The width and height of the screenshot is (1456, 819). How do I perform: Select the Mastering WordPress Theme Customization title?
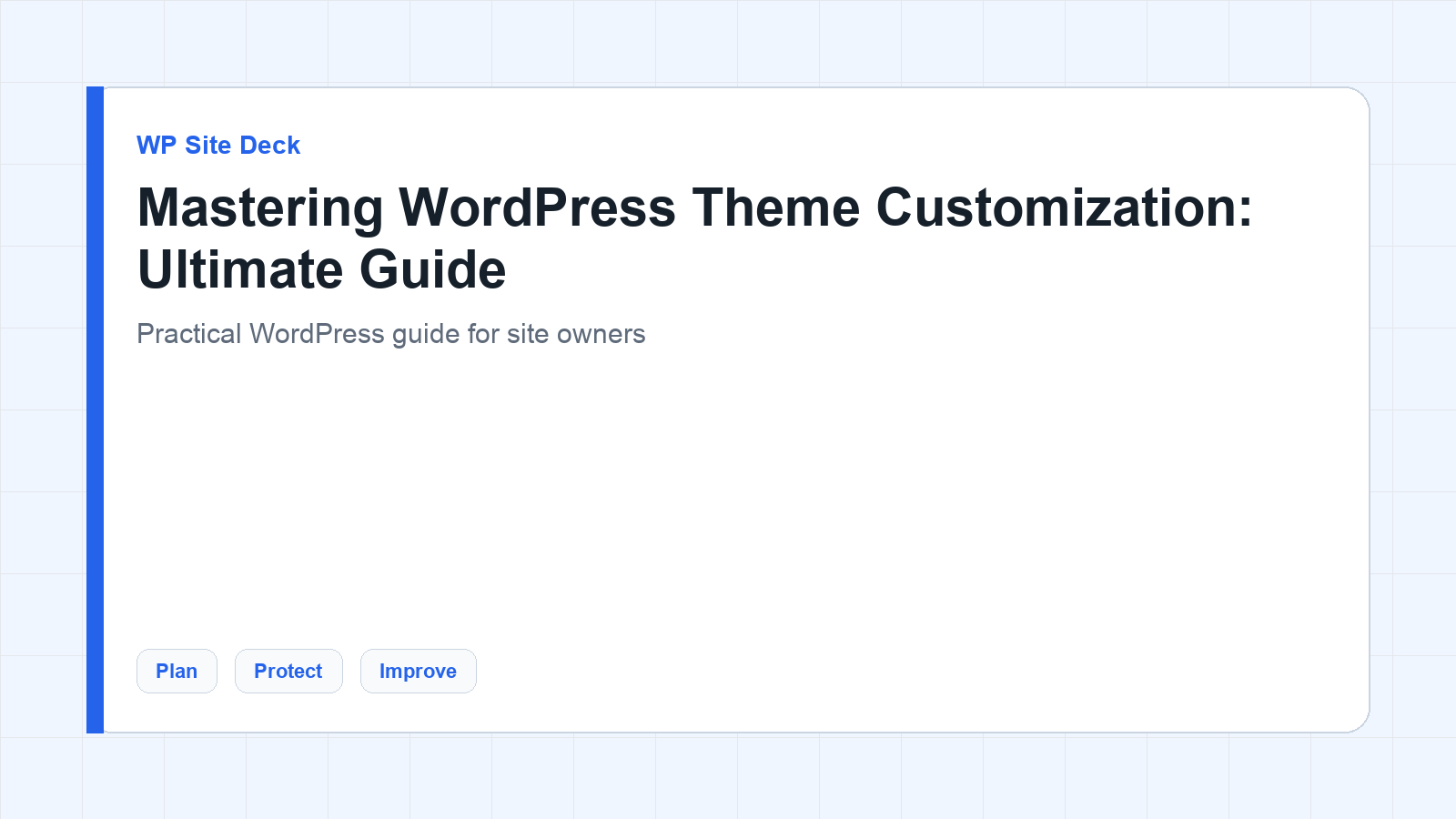click(695, 238)
